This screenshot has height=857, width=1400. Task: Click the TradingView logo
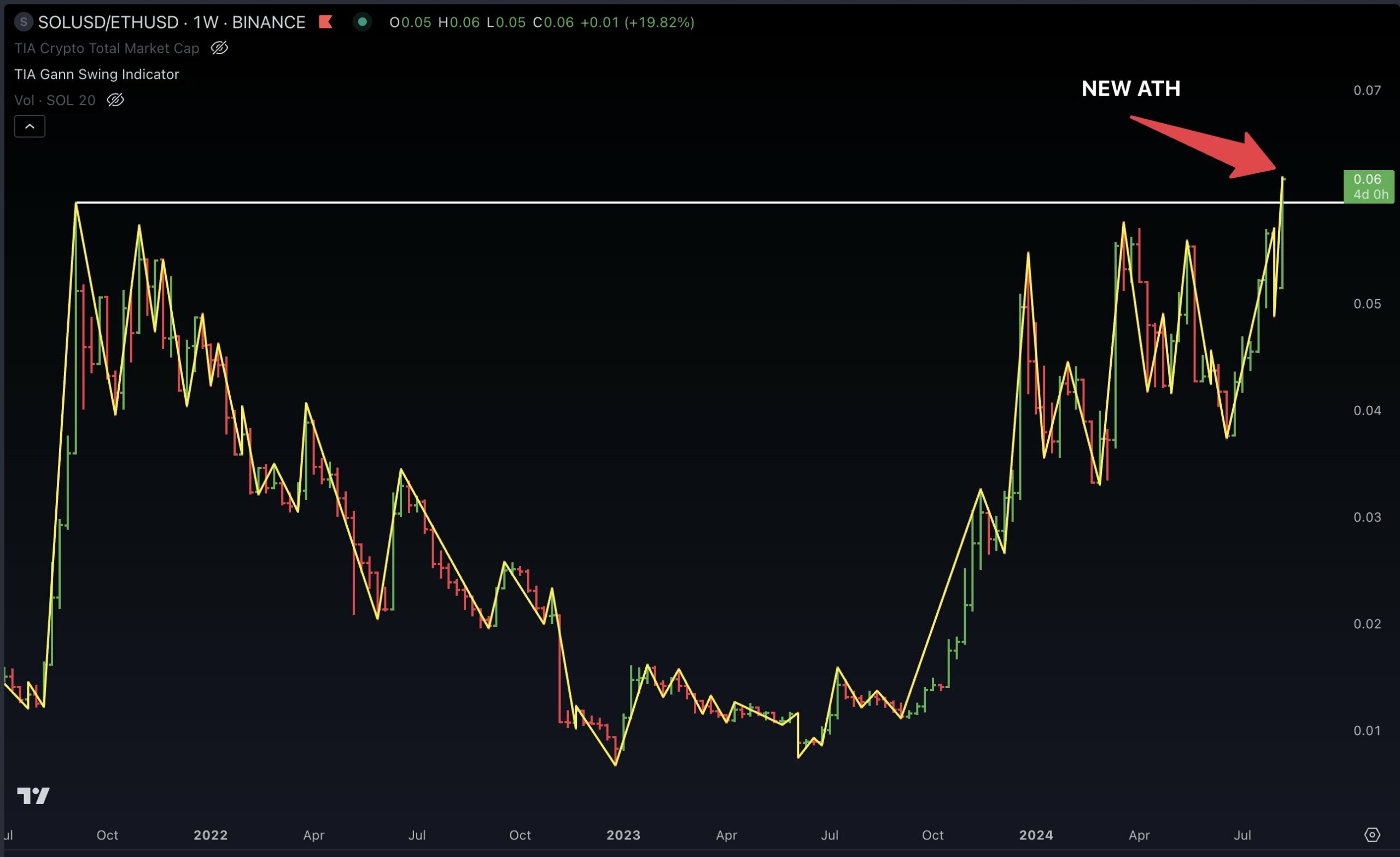coord(33,796)
